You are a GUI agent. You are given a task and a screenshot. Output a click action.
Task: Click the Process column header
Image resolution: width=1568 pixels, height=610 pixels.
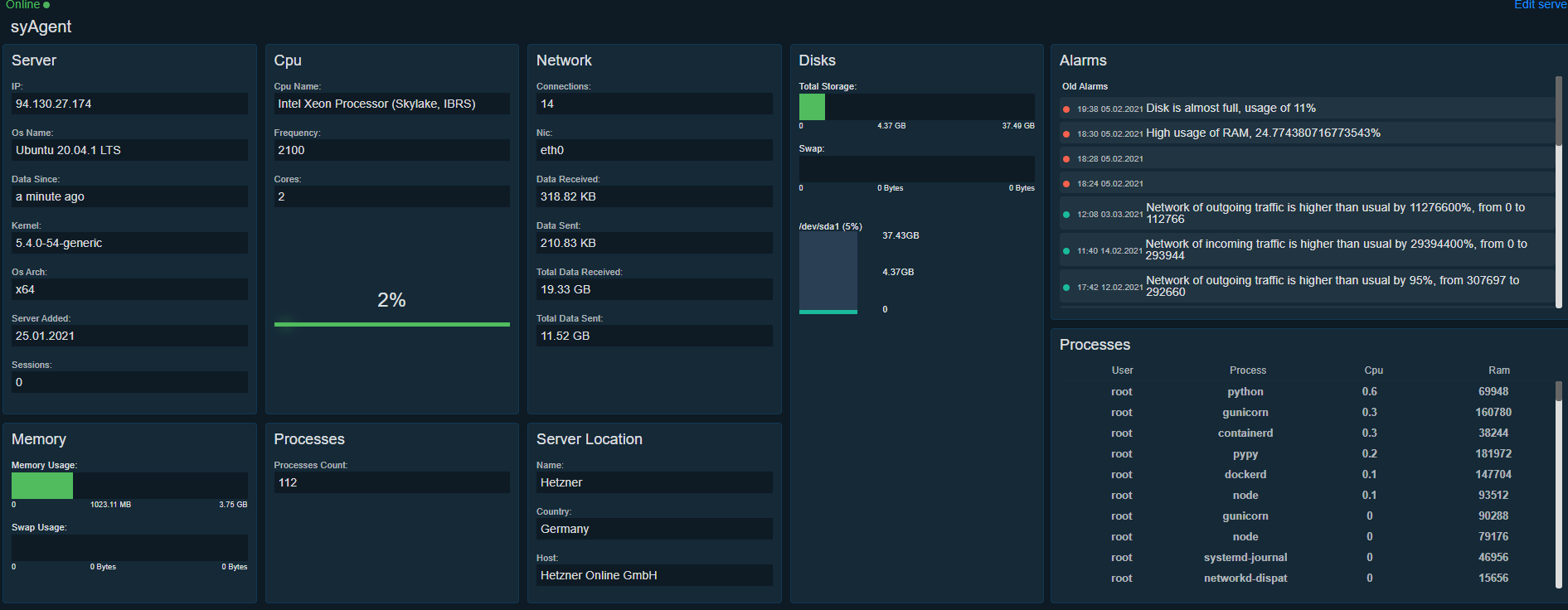pyautogui.click(x=1247, y=370)
